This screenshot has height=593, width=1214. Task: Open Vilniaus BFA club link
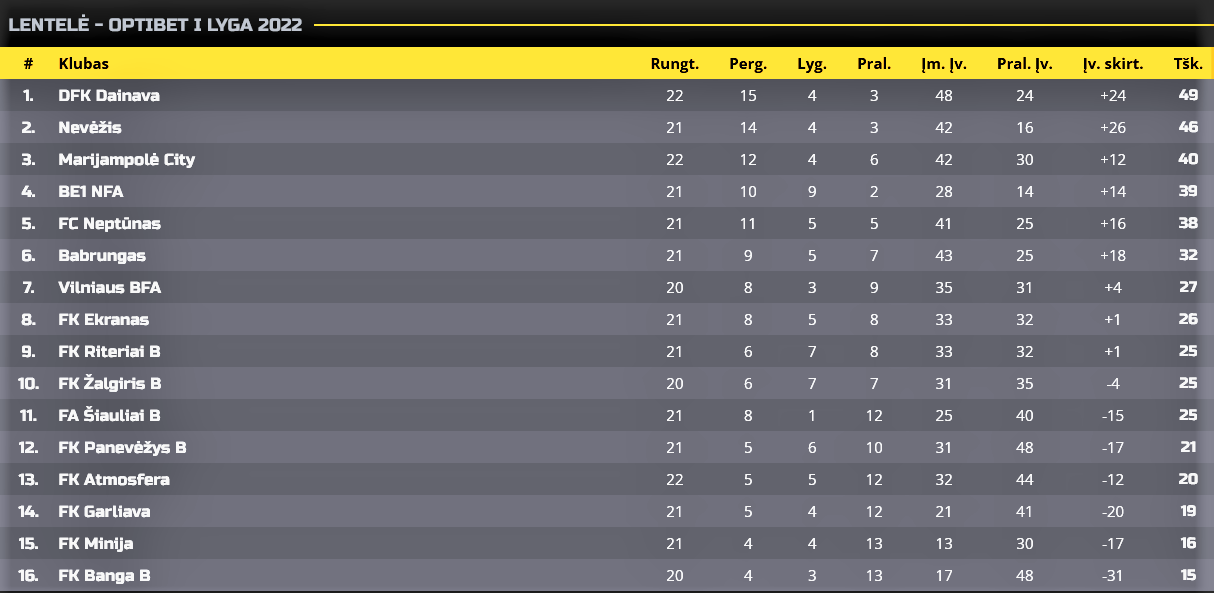(110, 288)
